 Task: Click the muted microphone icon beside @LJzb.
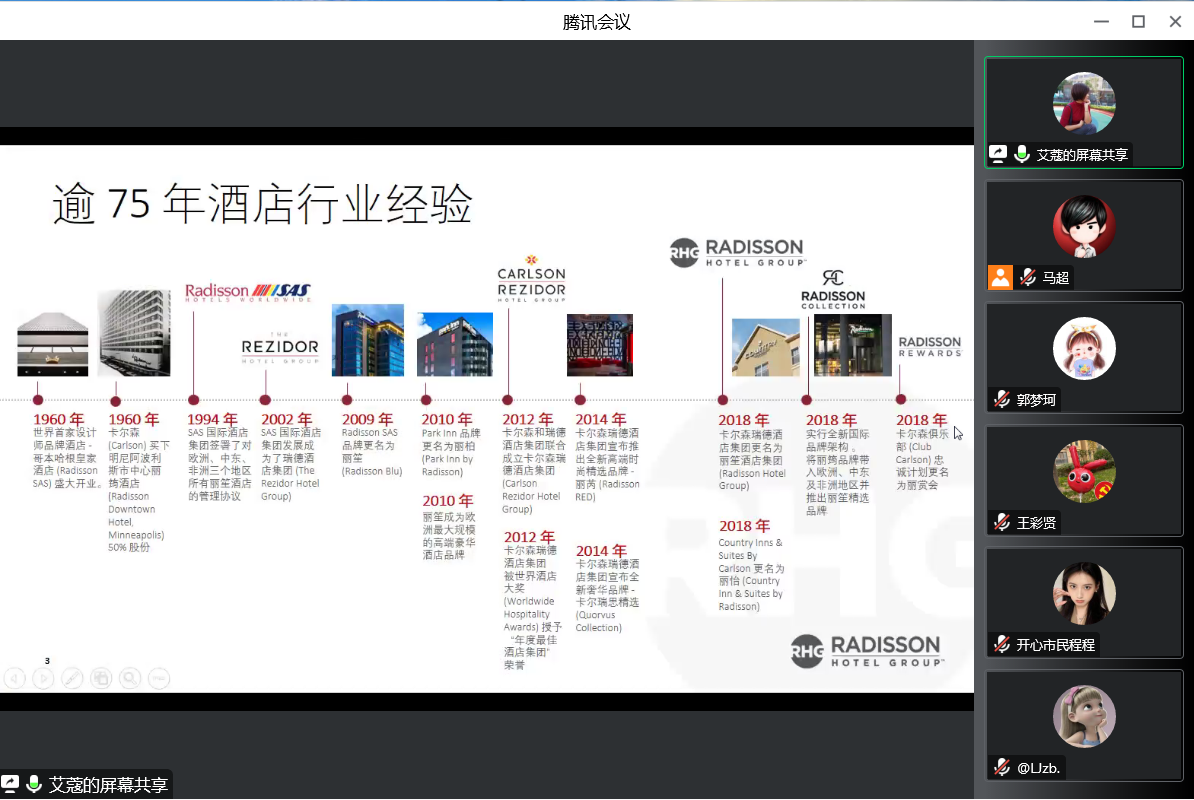(1001, 767)
